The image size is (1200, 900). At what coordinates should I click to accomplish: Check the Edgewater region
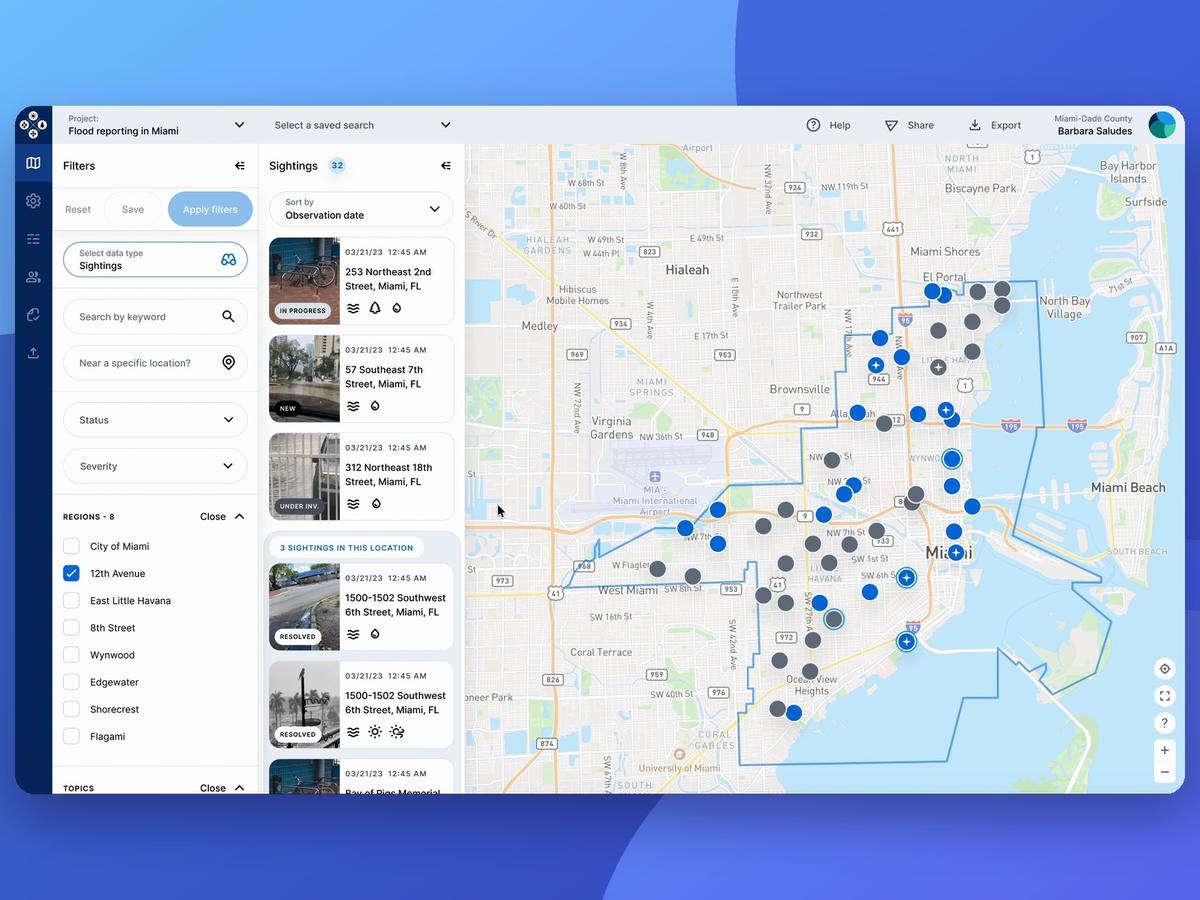click(x=71, y=682)
